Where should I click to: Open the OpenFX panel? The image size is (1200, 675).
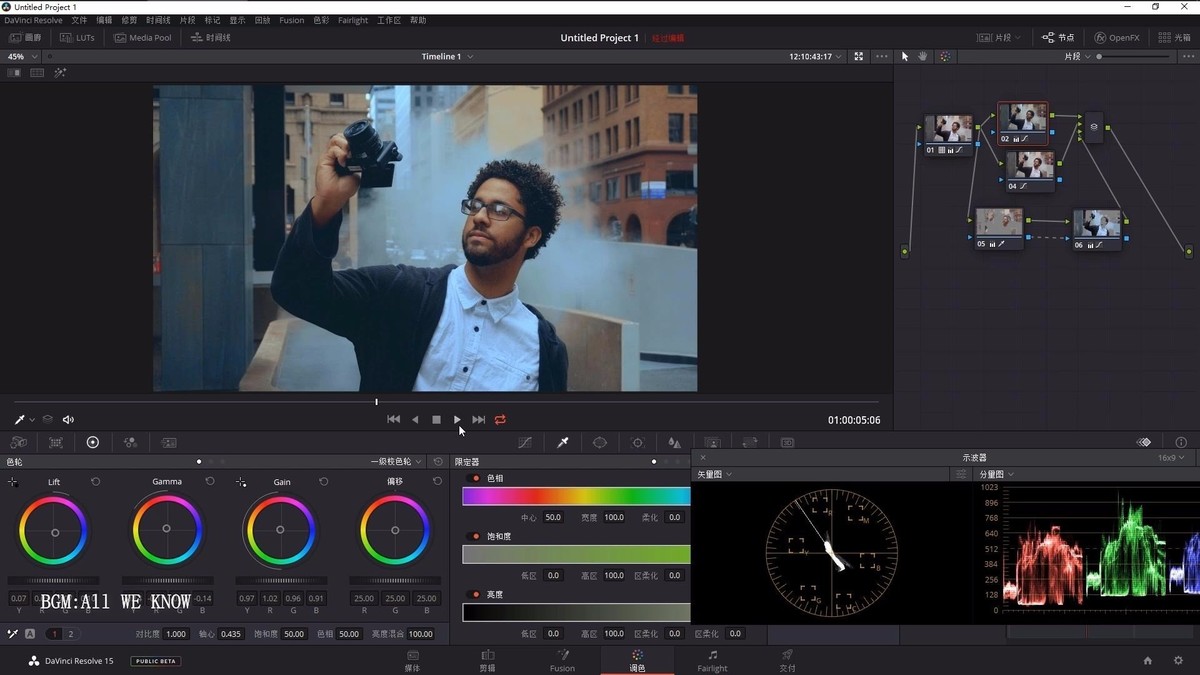[x=1116, y=38]
